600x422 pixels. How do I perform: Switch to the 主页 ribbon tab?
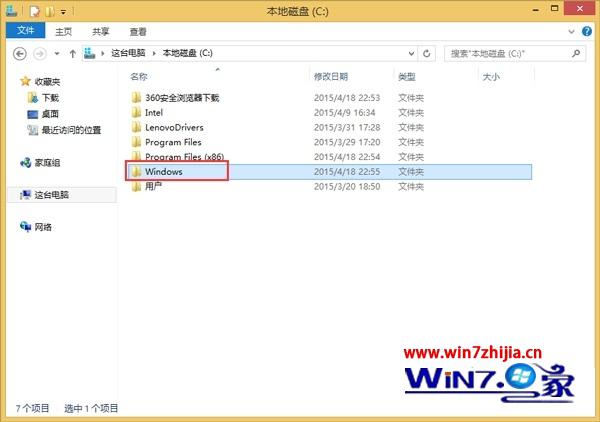click(x=64, y=32)
